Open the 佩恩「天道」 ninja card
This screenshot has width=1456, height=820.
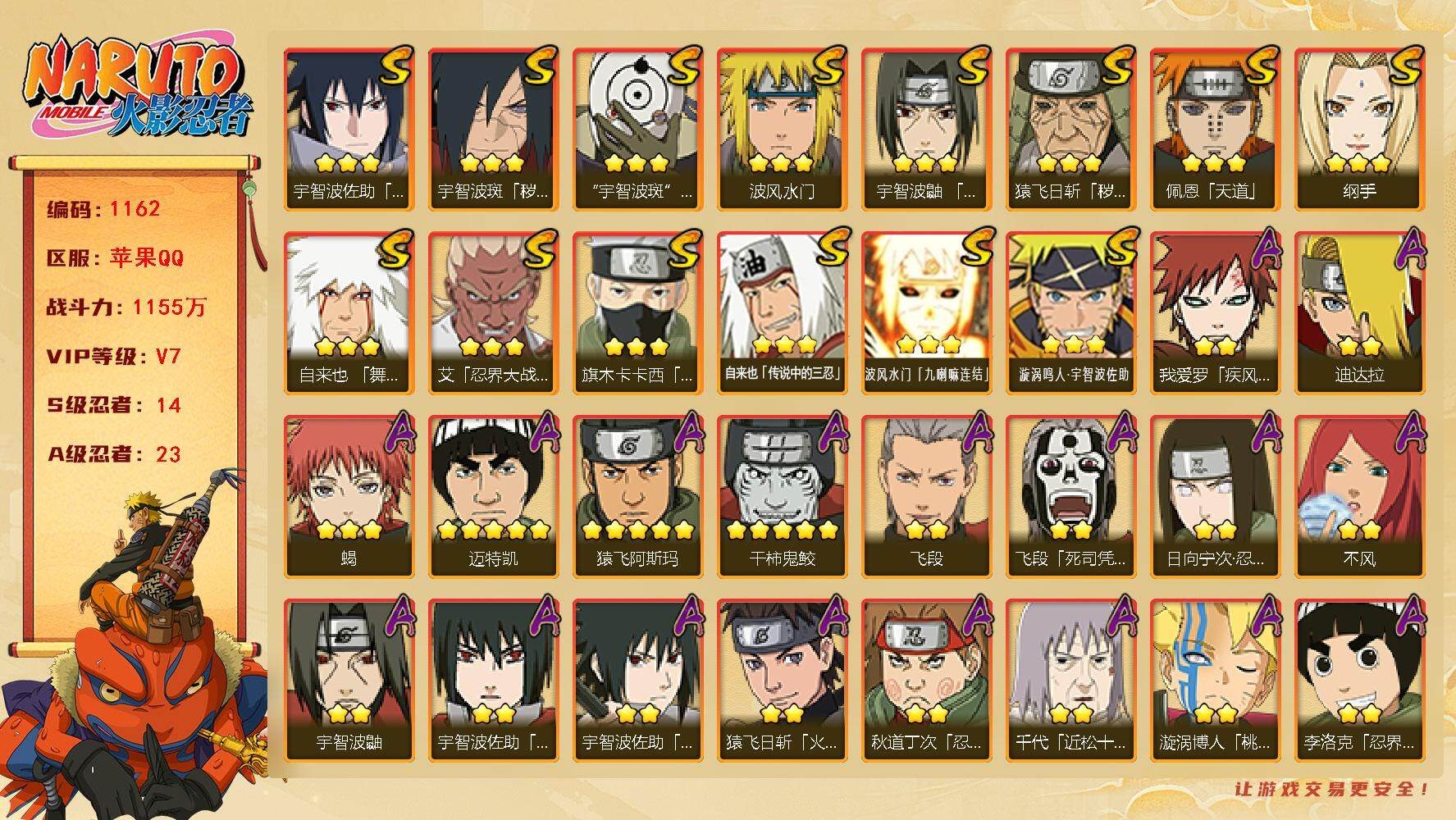coord(1215,130)
